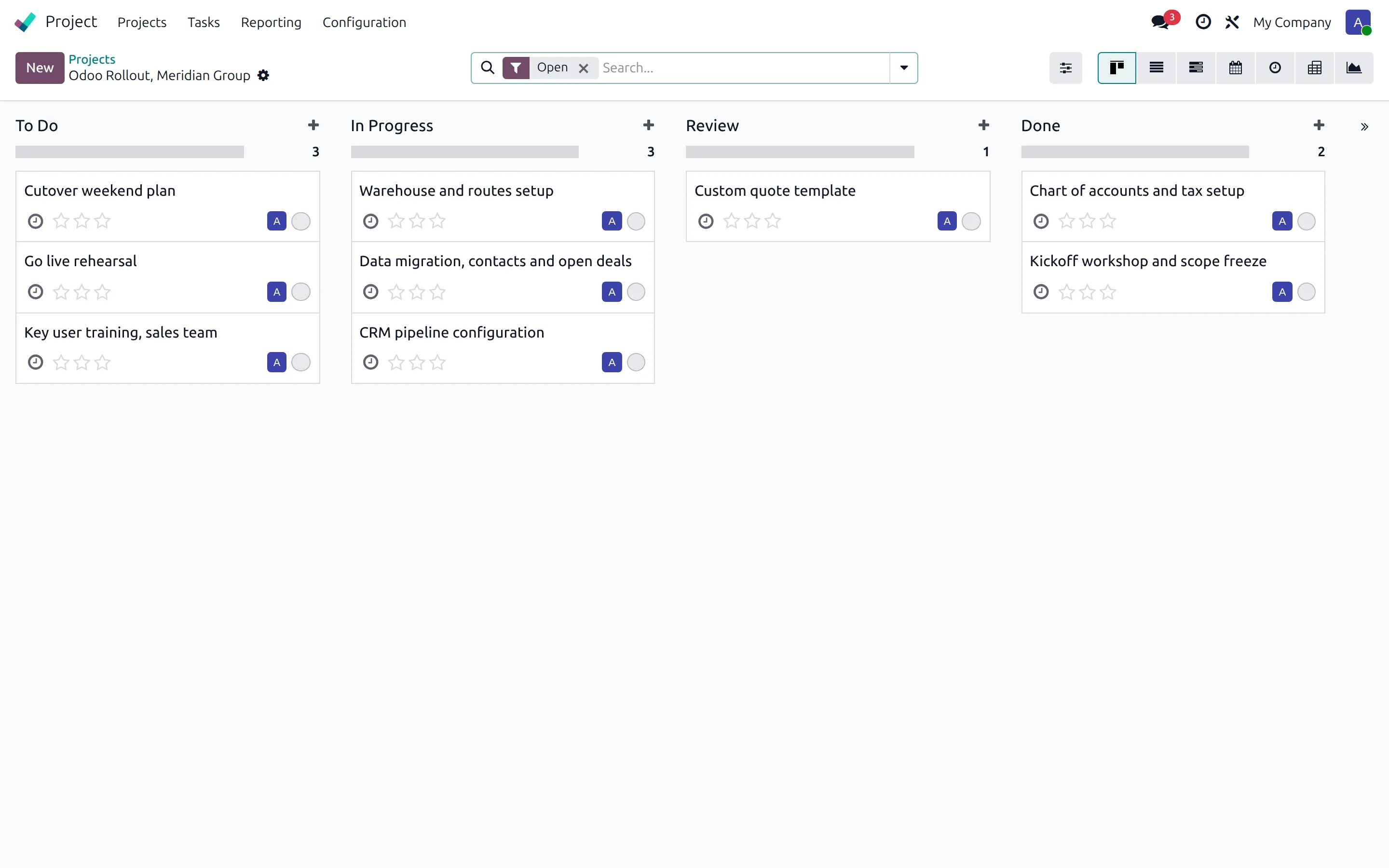Click the Review column title
The width and height of the screenshot is (1389, 868).
click(x=712, y=126)
